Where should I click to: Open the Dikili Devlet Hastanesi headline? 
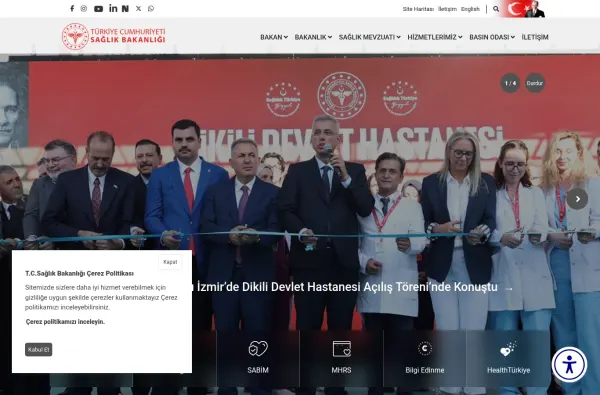(344, 287)
